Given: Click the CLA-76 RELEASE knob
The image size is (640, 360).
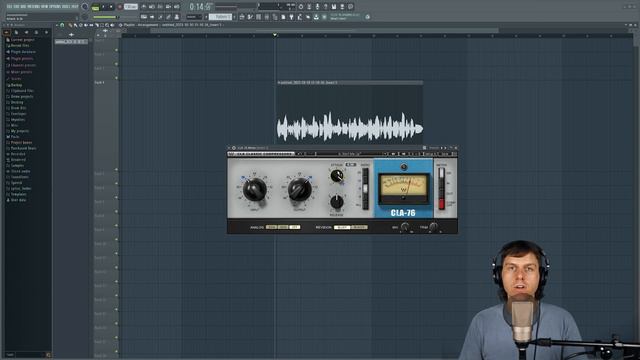Looking at the screenshot, I should (x=337, y=202).
